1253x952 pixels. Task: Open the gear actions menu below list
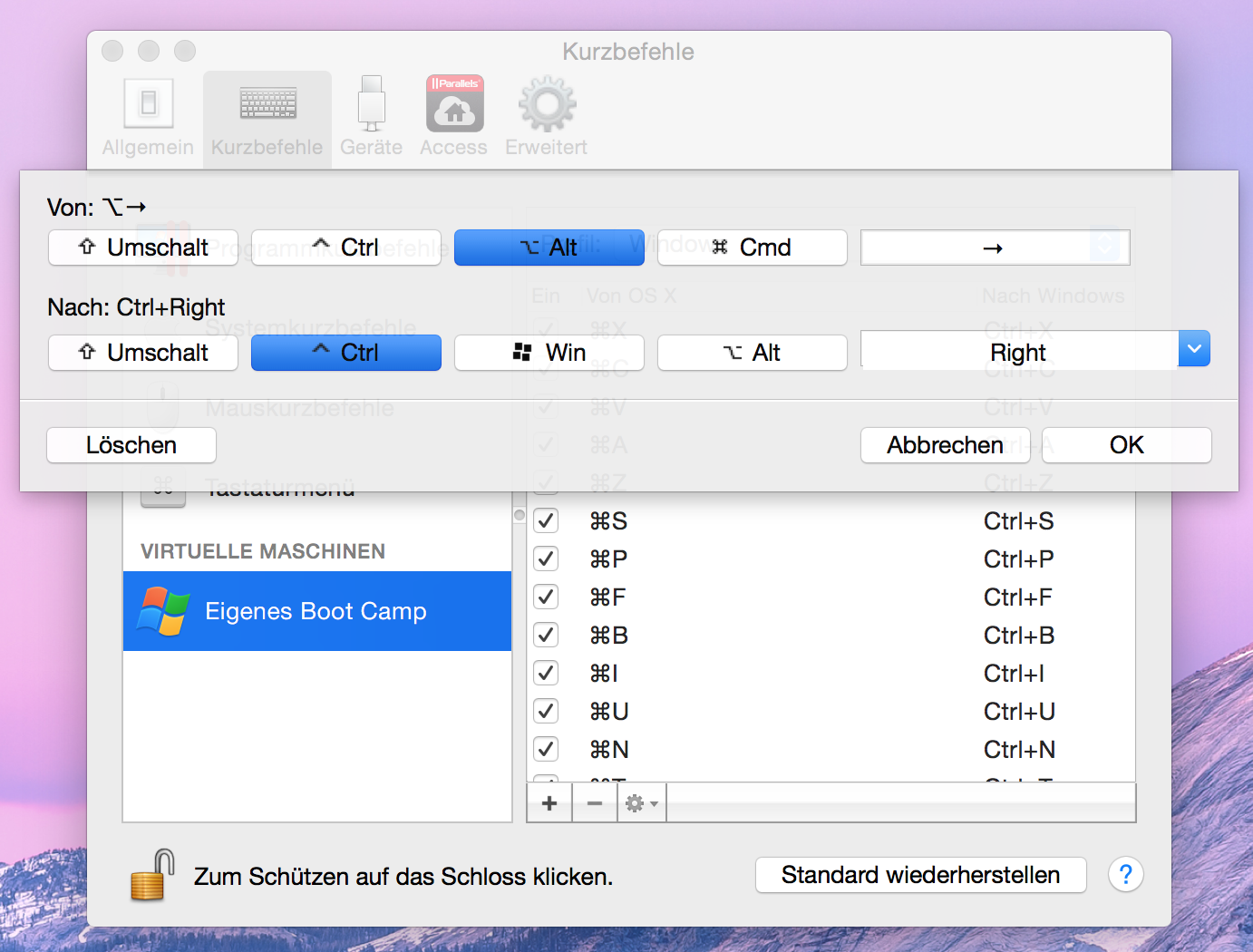click(642, 803)
